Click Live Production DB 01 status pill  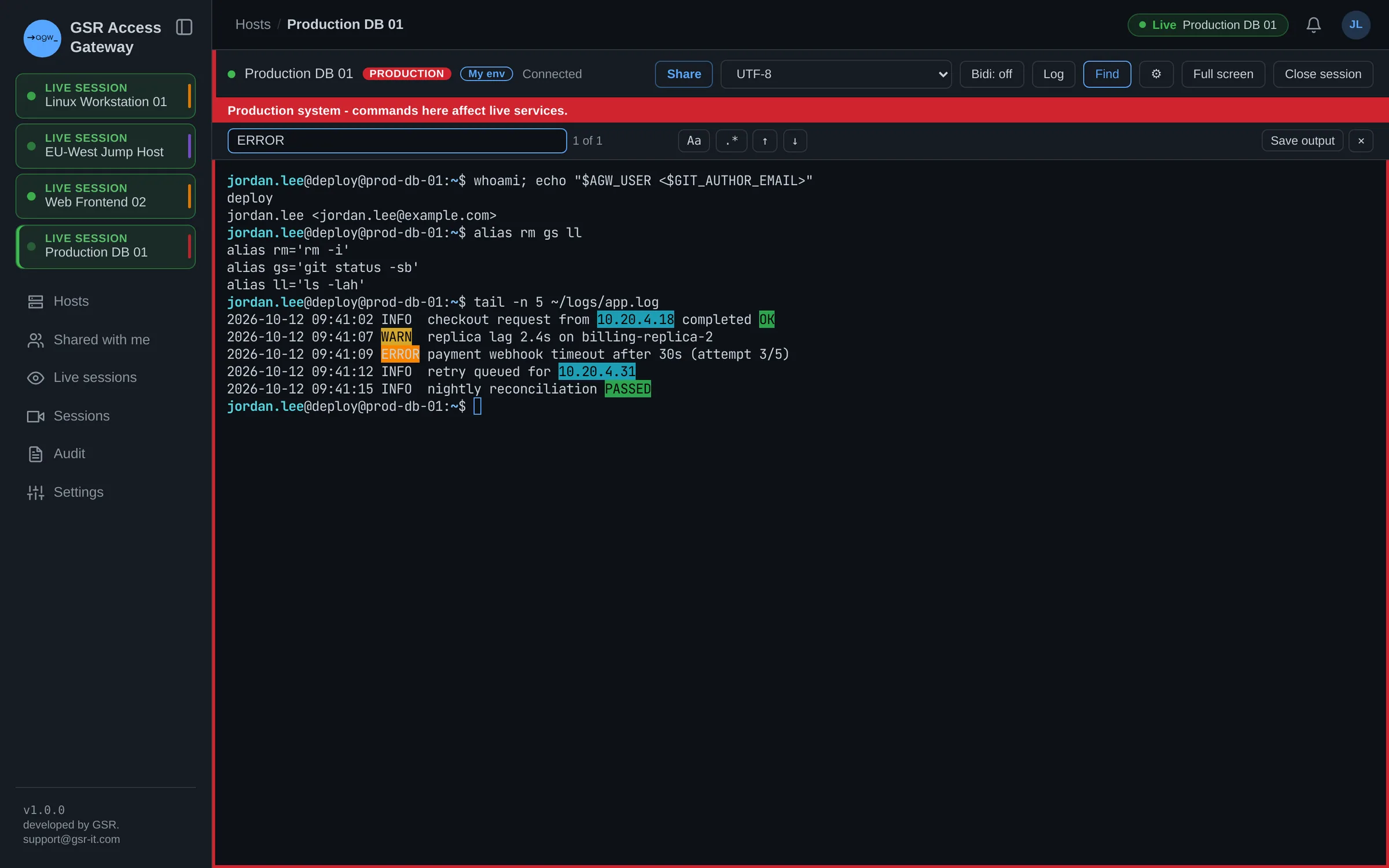[1208, 25]
